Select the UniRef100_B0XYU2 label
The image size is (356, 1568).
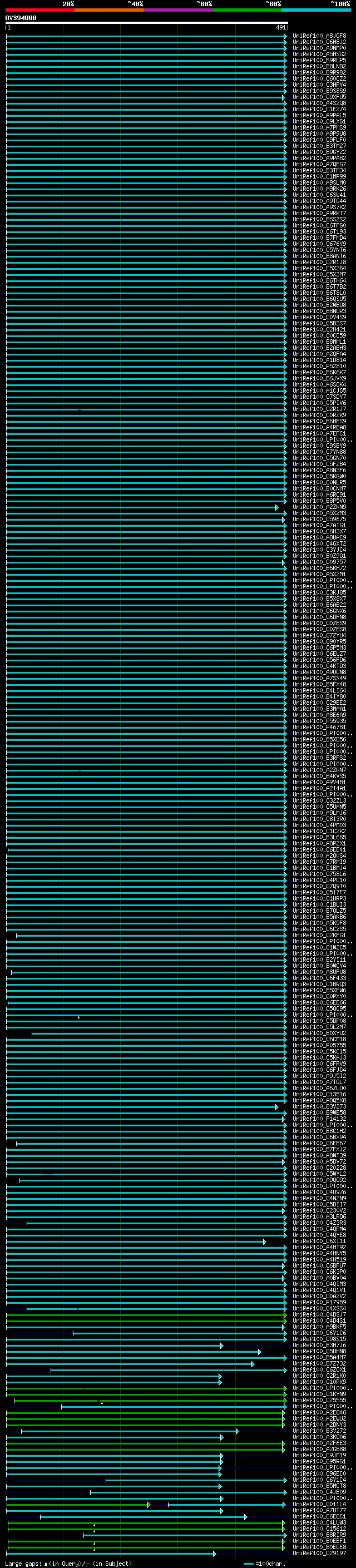pyautogui.click(x=319, y=1033)
